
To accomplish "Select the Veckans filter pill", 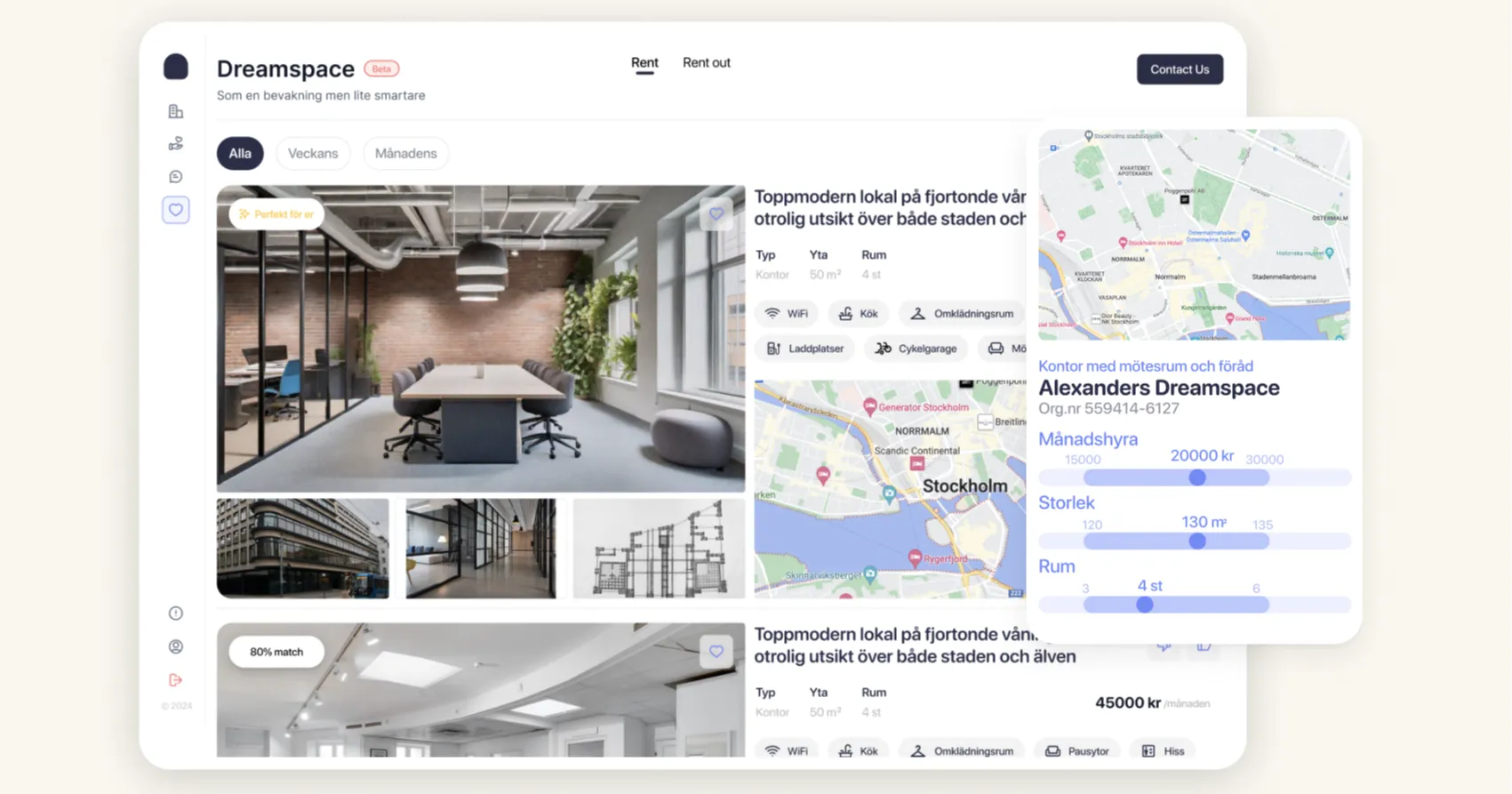I will [313, 153].
